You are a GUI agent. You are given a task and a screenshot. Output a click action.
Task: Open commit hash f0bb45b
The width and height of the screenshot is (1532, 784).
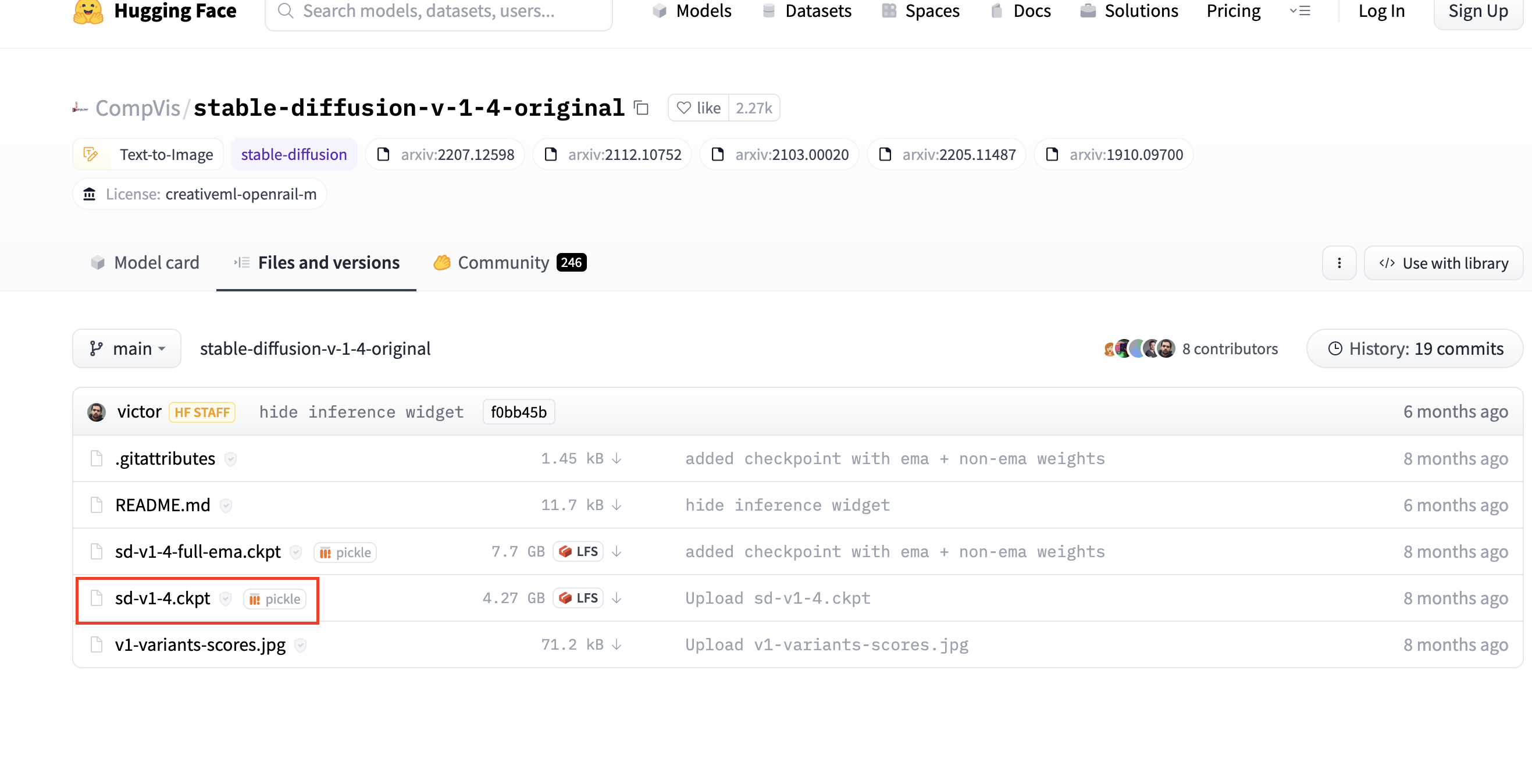[519, 412]
